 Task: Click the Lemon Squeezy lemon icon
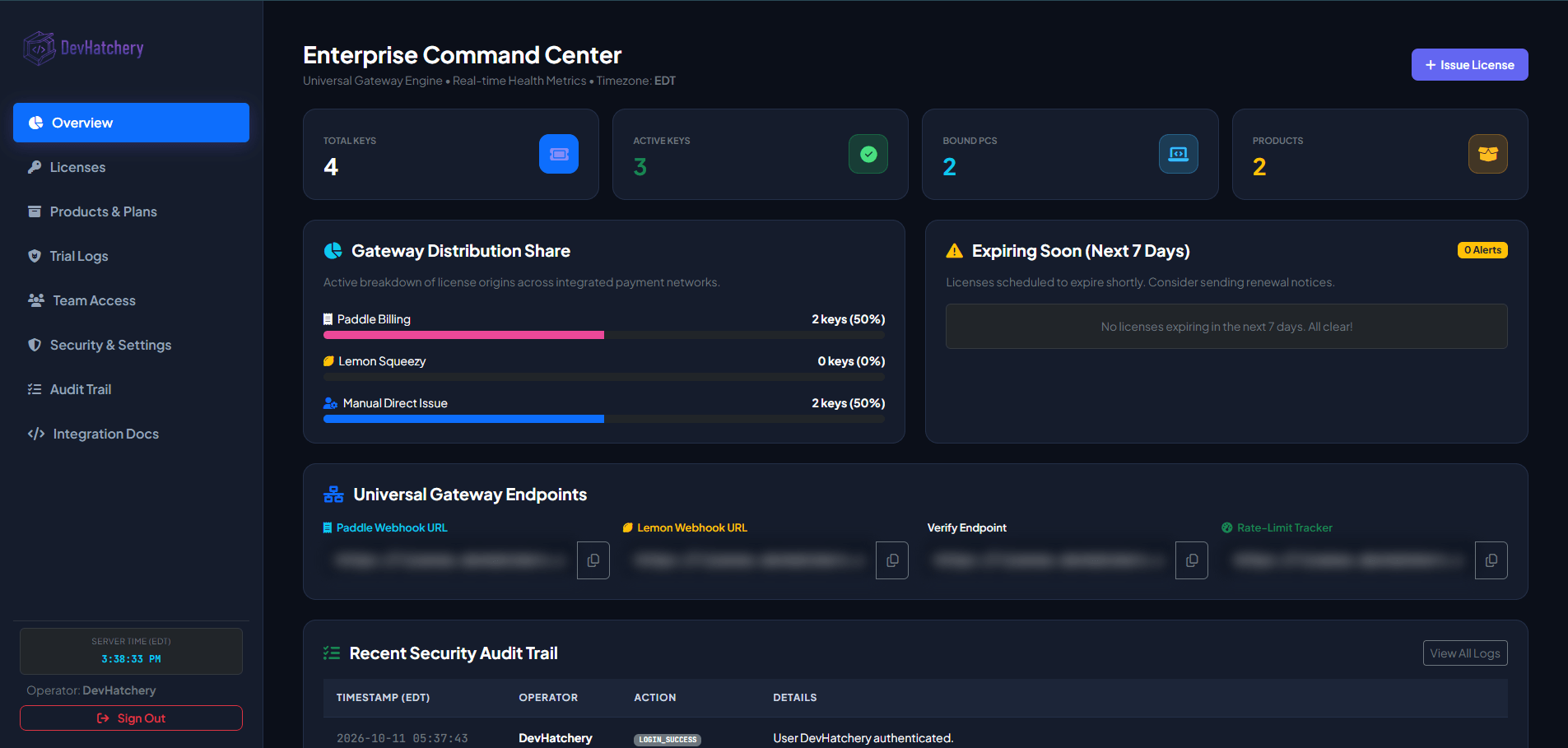click(x=328, y=361)
